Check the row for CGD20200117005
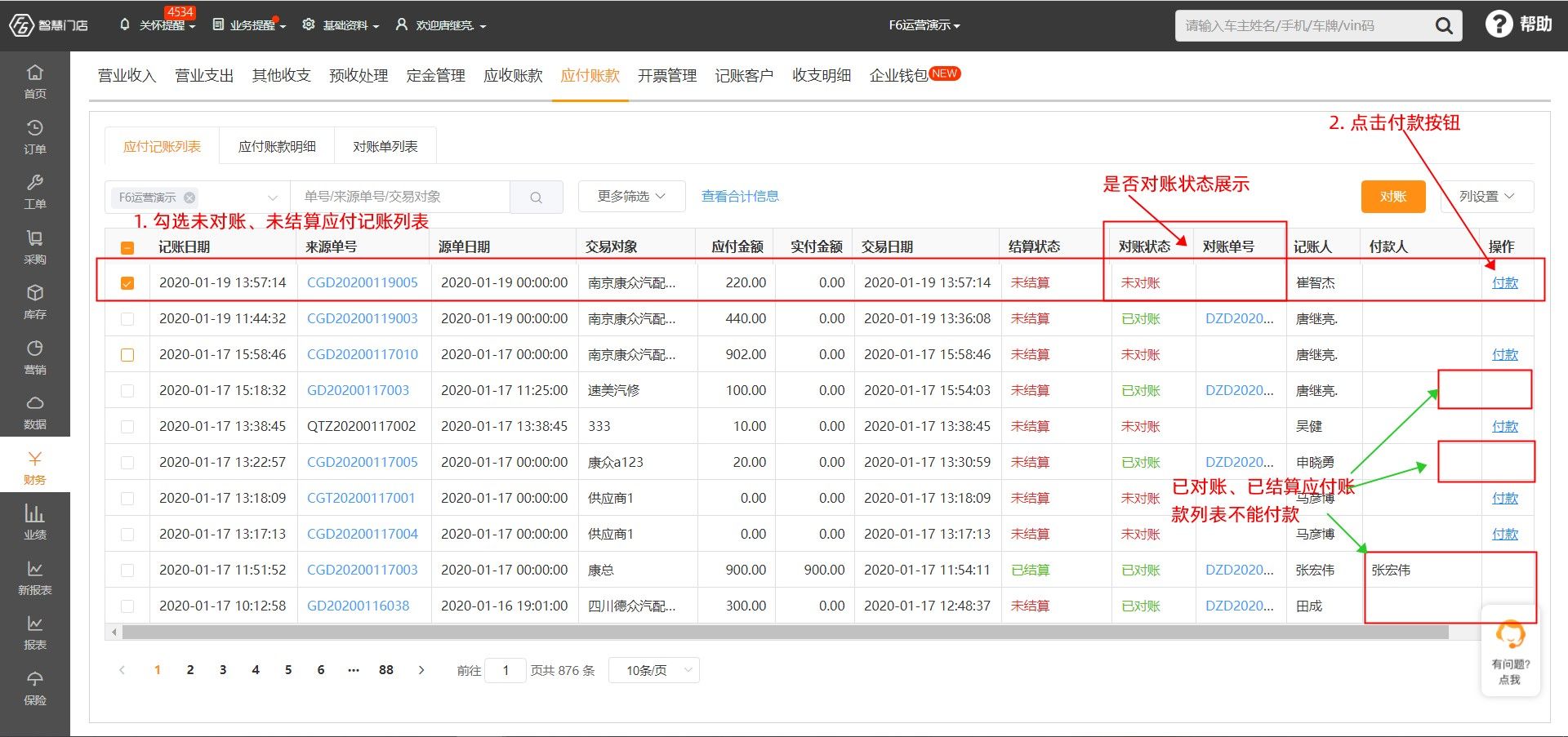 pyautogui.click(x=127, y=463)
